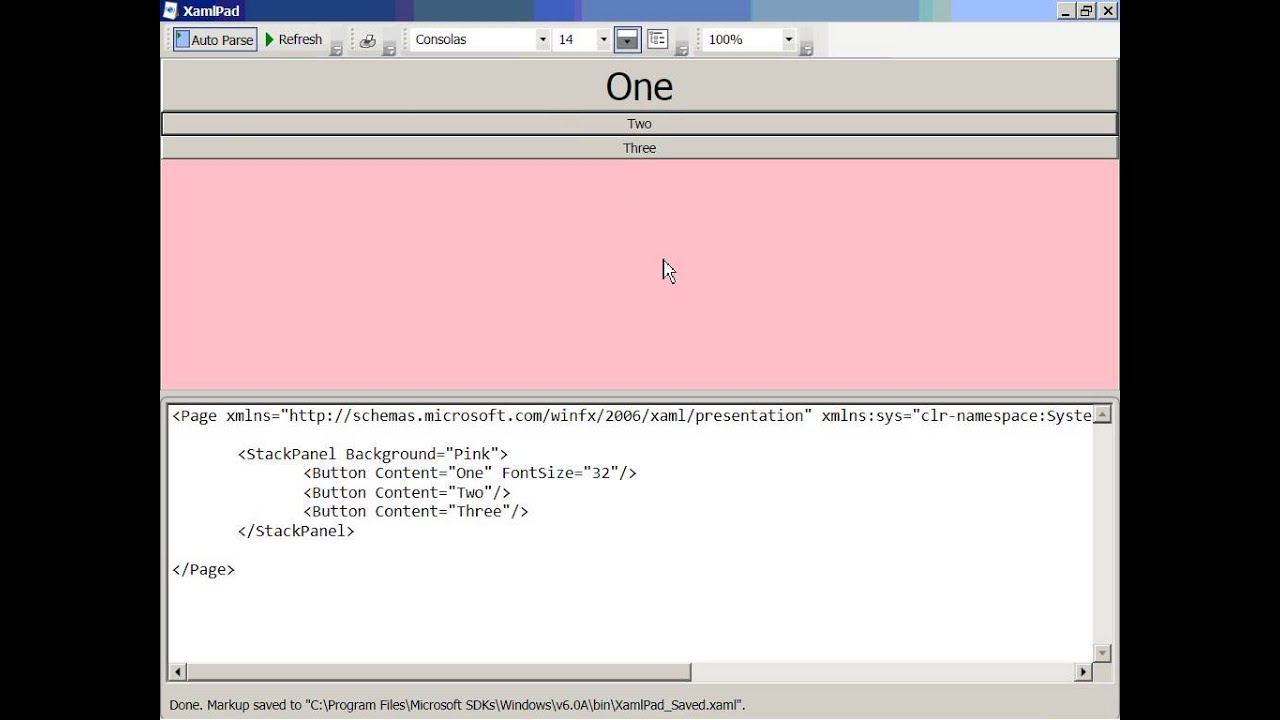Show the visual tree explorer icon
This screenshot has width=1280, height=720.
[x=657, y=40]
